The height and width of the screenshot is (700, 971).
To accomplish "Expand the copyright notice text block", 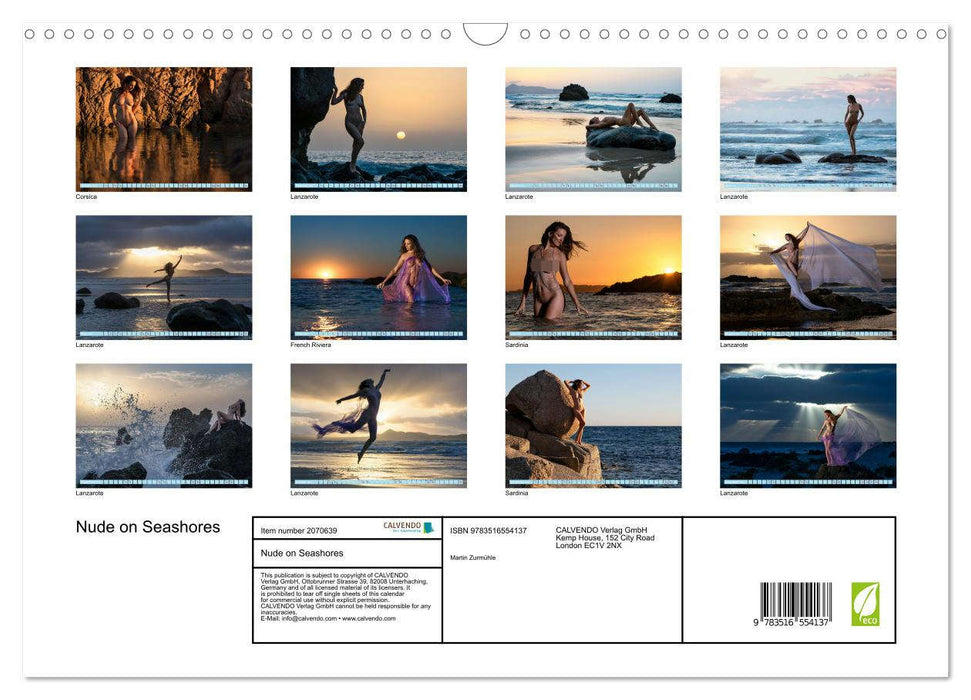I will (x=343, y=598).
